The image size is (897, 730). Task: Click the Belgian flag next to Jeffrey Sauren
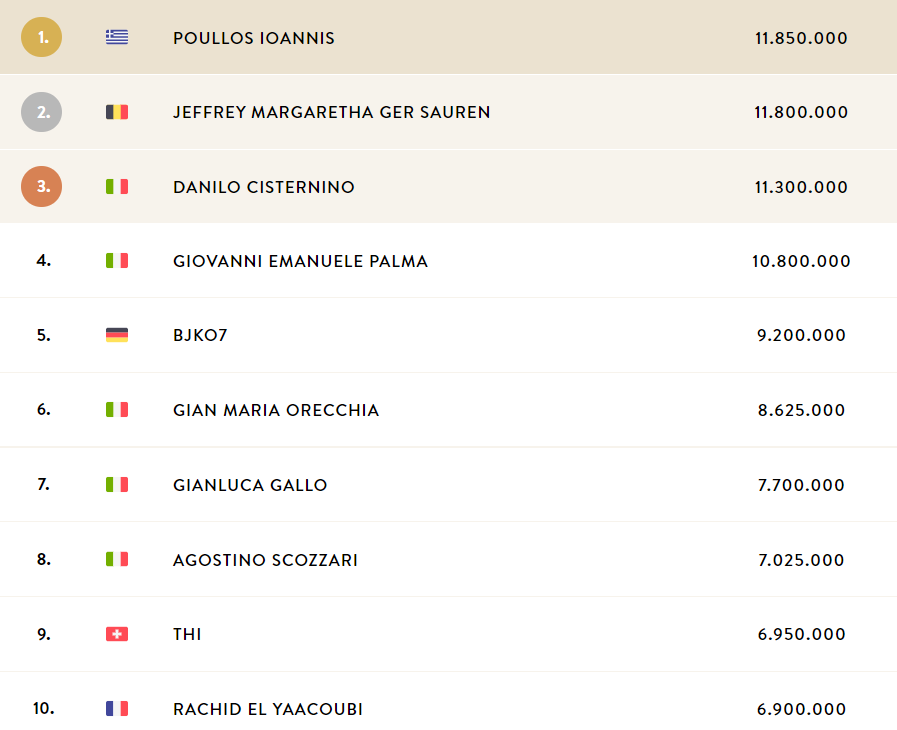click(117, 112)
